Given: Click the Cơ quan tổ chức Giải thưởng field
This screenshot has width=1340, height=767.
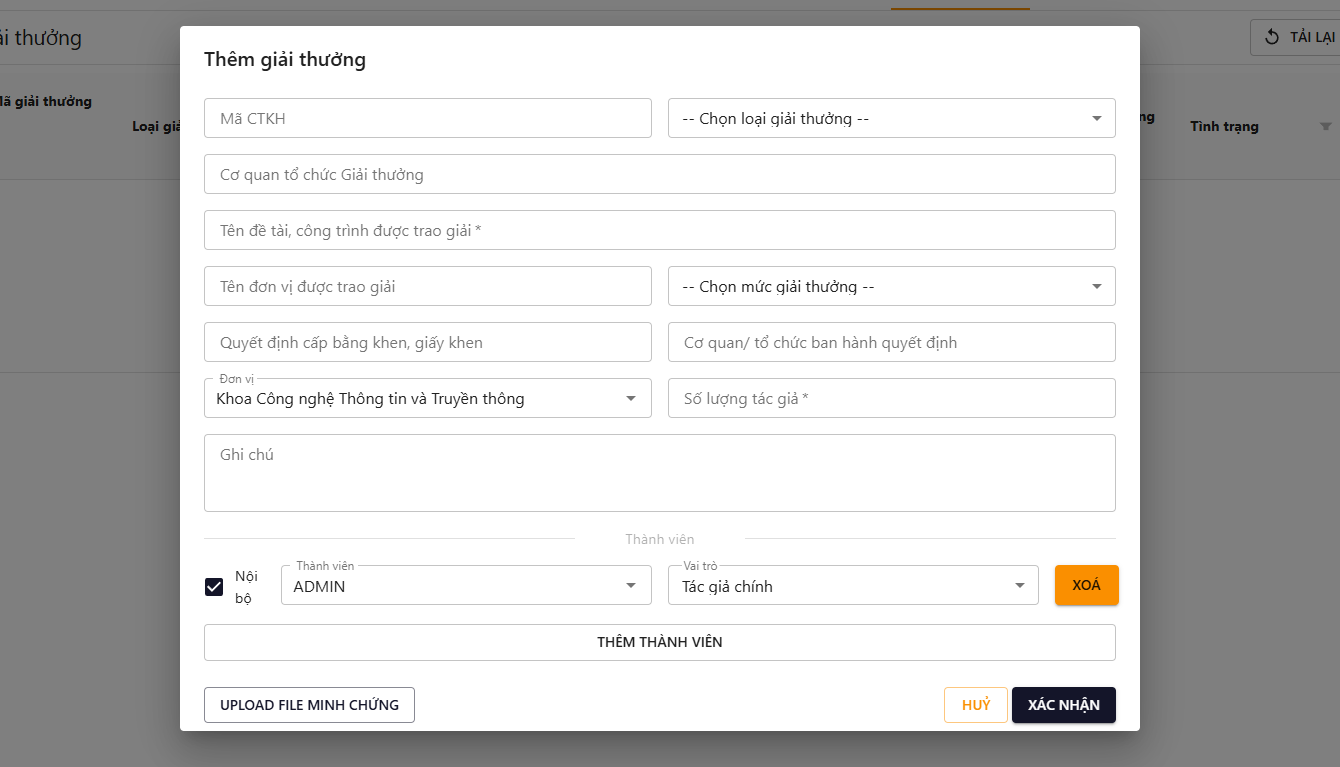Looking at the screenshot, I should click(659, 174).
